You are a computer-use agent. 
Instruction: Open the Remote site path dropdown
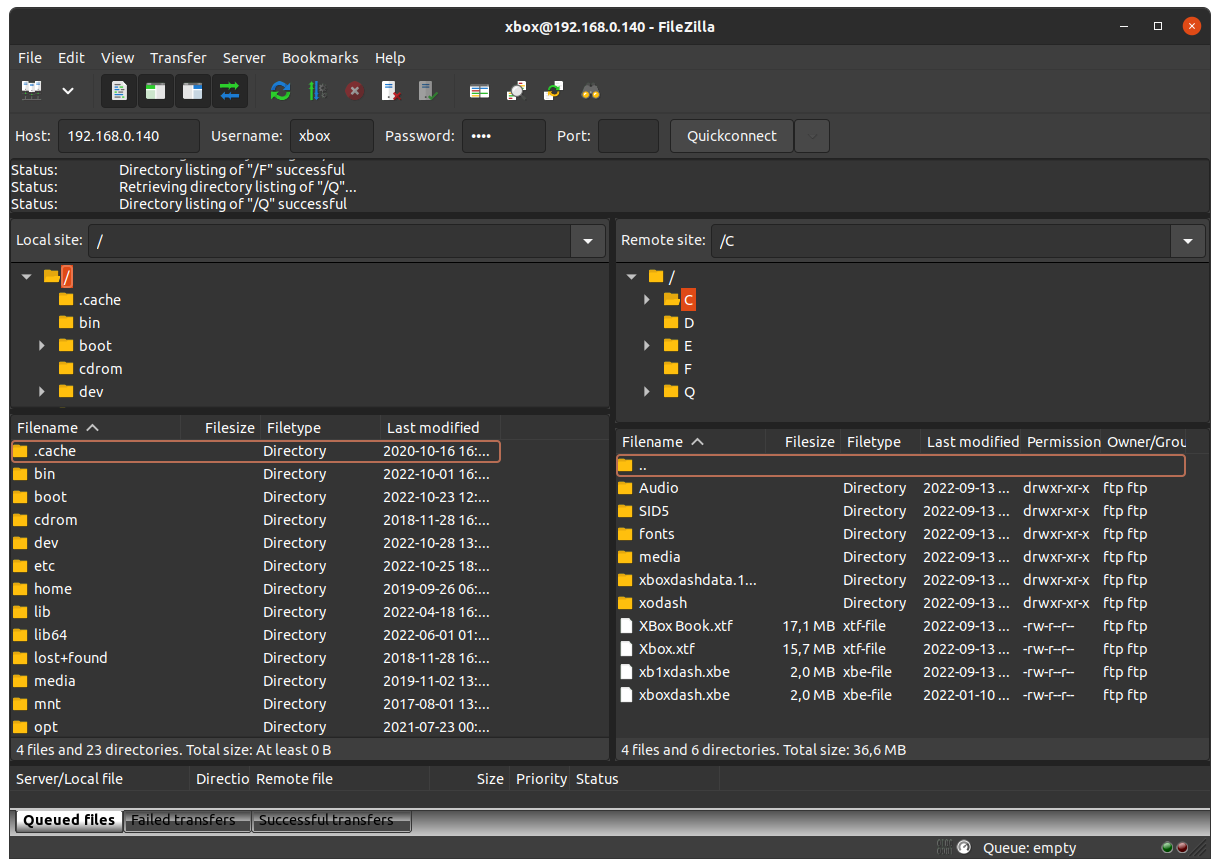click(x=1188, y=241)
